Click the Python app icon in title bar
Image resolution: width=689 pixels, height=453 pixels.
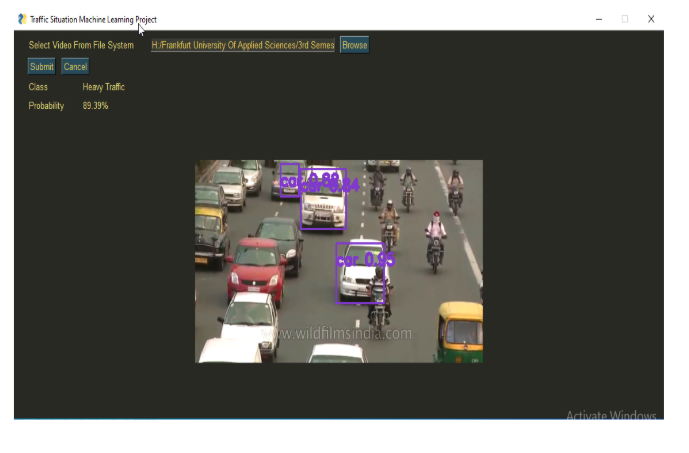(x=22, y=19)
